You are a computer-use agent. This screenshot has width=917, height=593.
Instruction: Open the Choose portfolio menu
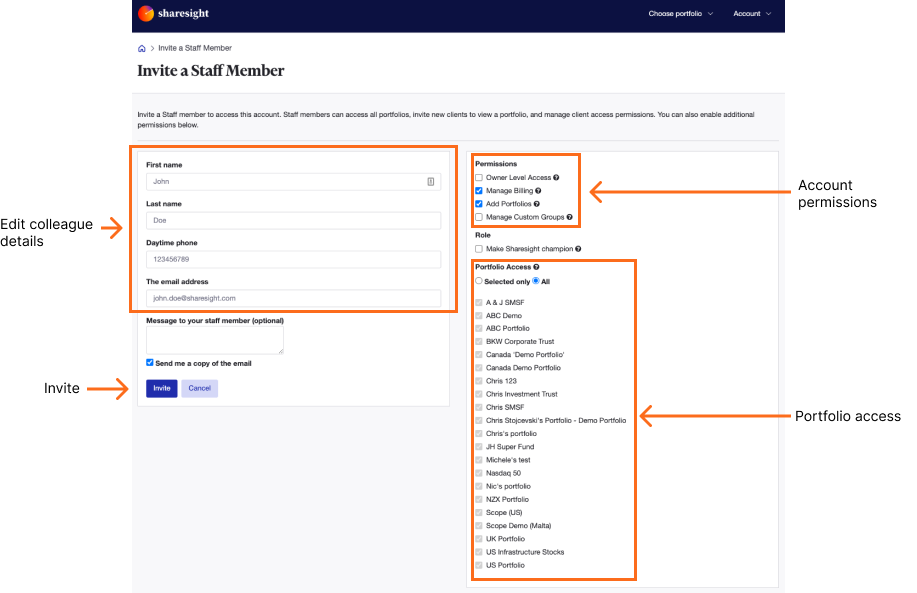[x=681, y=14]
